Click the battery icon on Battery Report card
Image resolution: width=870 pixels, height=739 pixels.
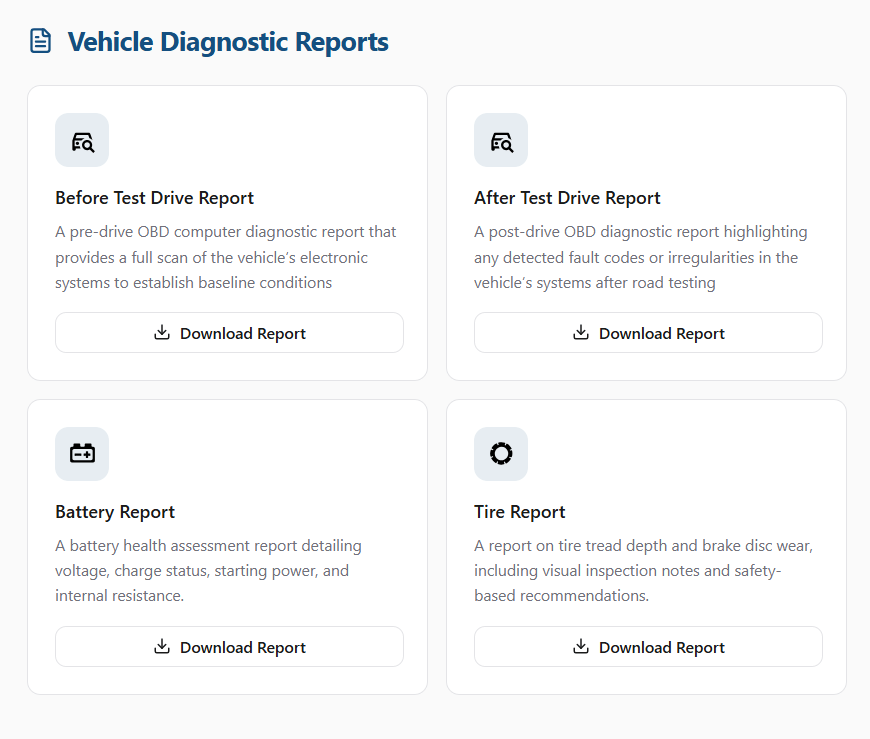(x=82, y=454)
